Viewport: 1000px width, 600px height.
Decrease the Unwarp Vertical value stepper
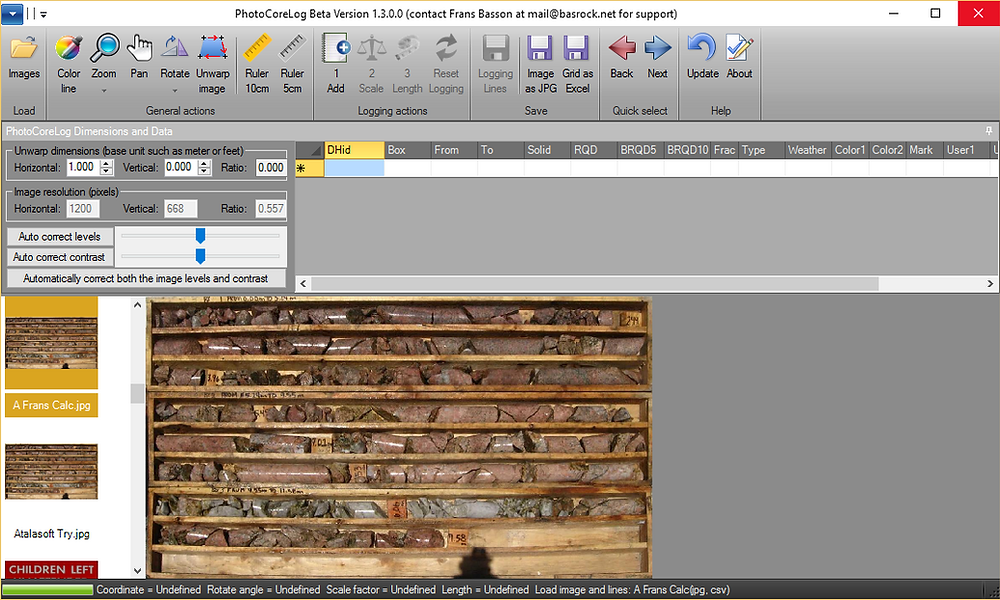(x=204, y=172)
